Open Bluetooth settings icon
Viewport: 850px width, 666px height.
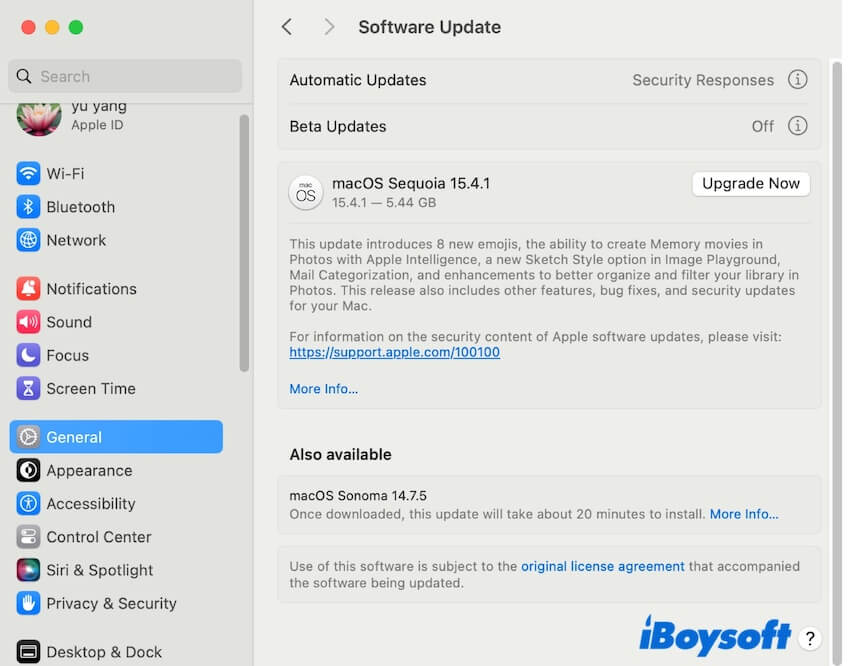[x=28, y=207]
